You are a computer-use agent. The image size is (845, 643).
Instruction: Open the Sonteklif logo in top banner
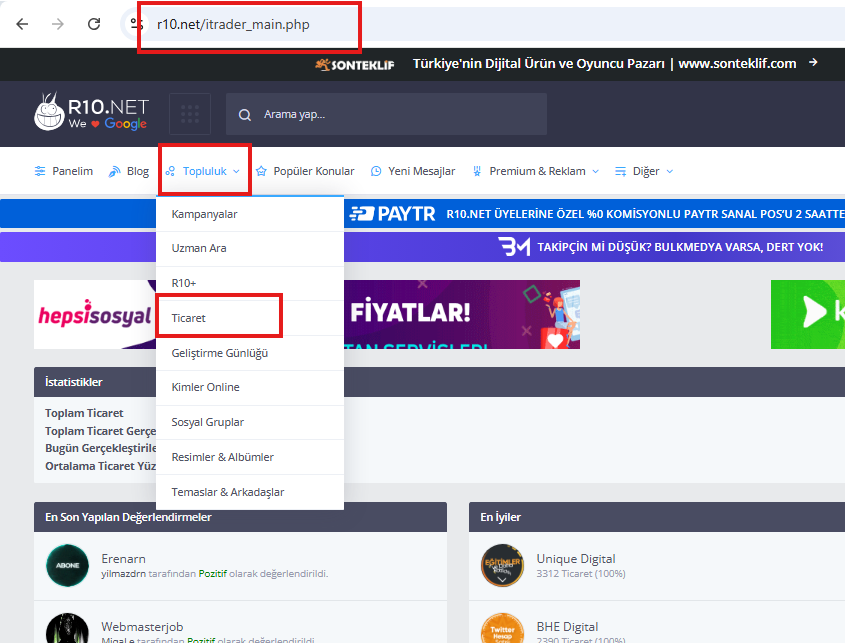tap(355, 65)
